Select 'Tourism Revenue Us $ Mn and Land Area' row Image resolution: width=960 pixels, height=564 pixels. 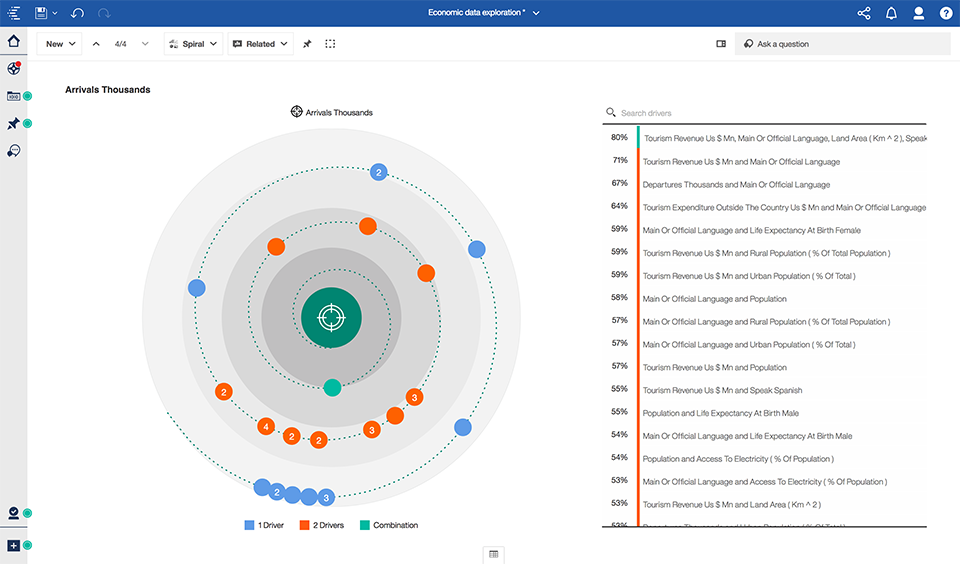tap(764, 505)
